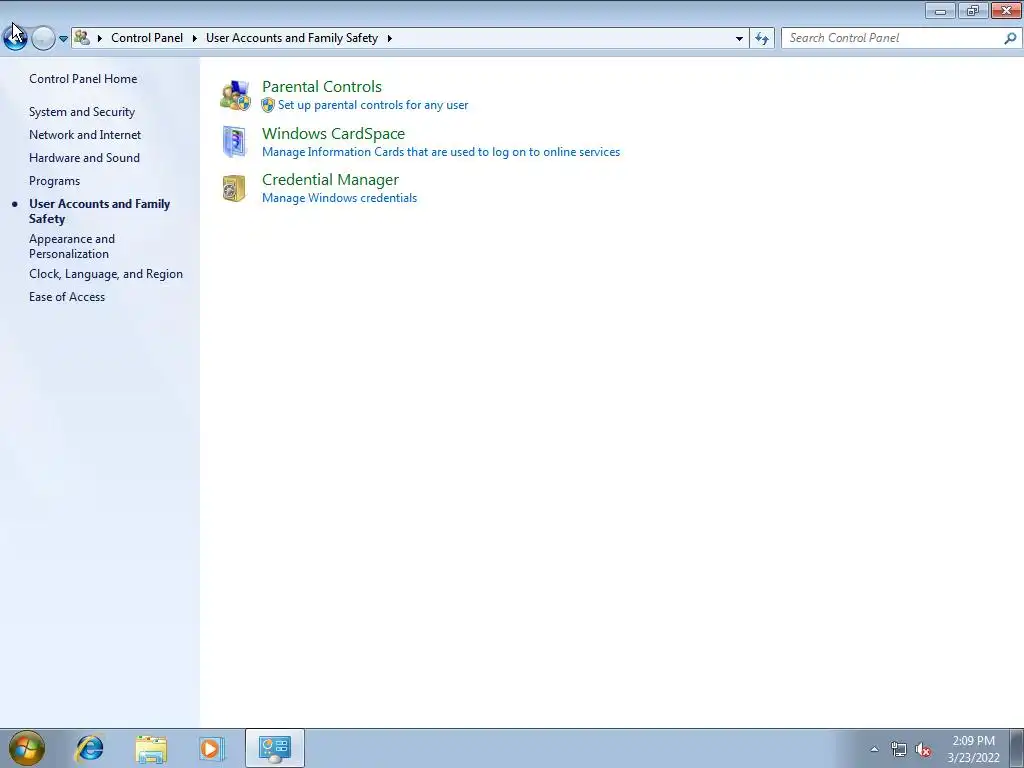Open Network and Internet category

click(85, 135)
